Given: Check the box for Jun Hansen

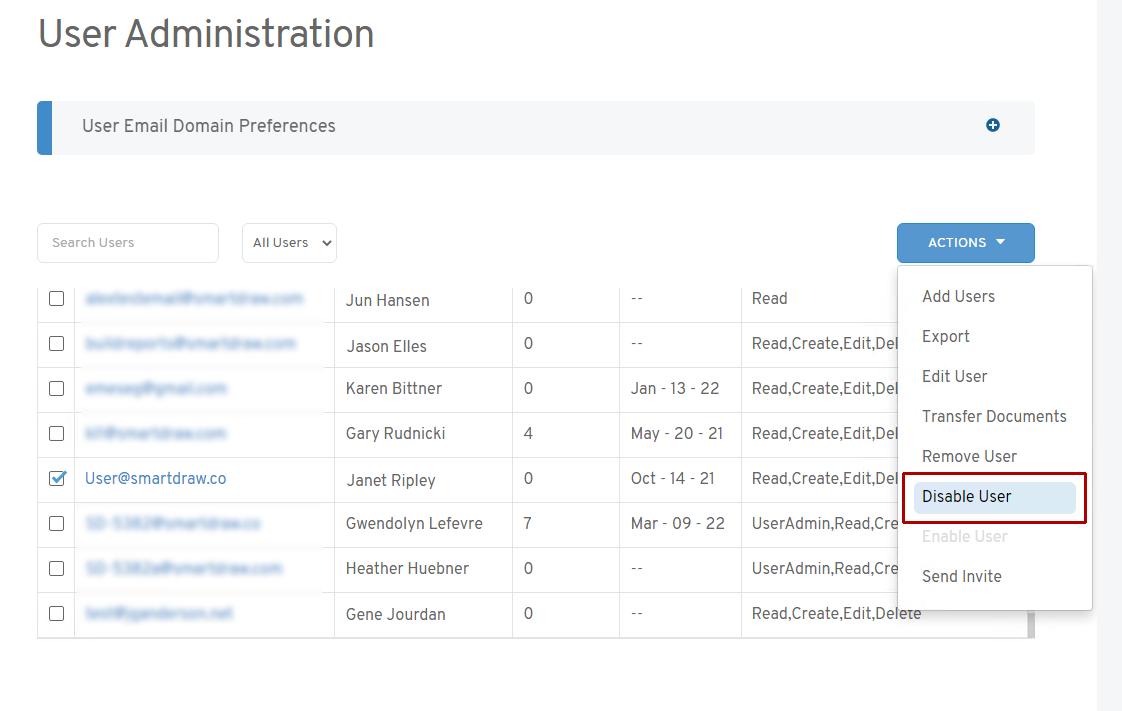Looking at the screenshot, I should pyautogui.click(x=57, y=298).
